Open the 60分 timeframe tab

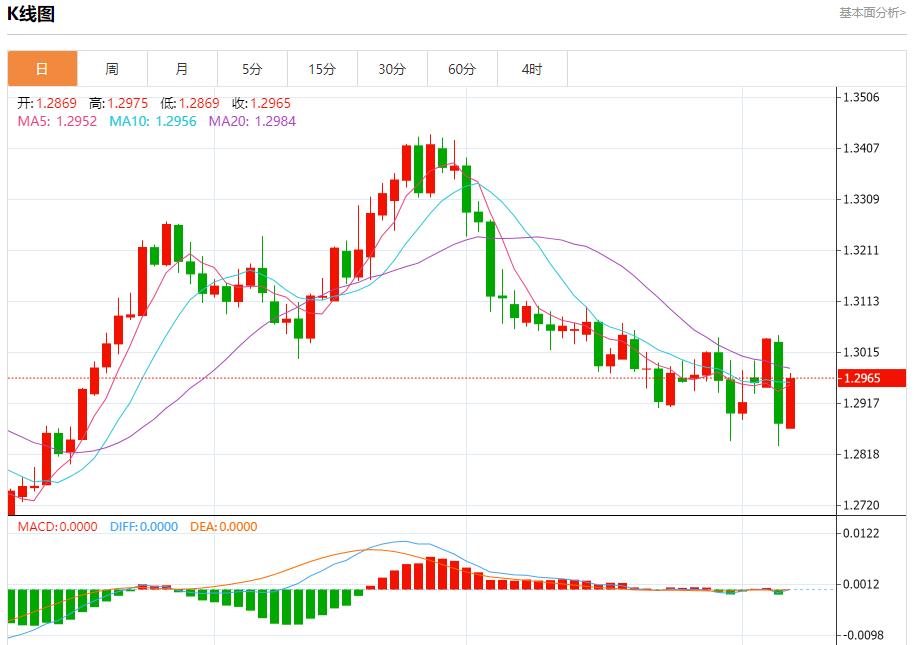[x=462, y=69]
